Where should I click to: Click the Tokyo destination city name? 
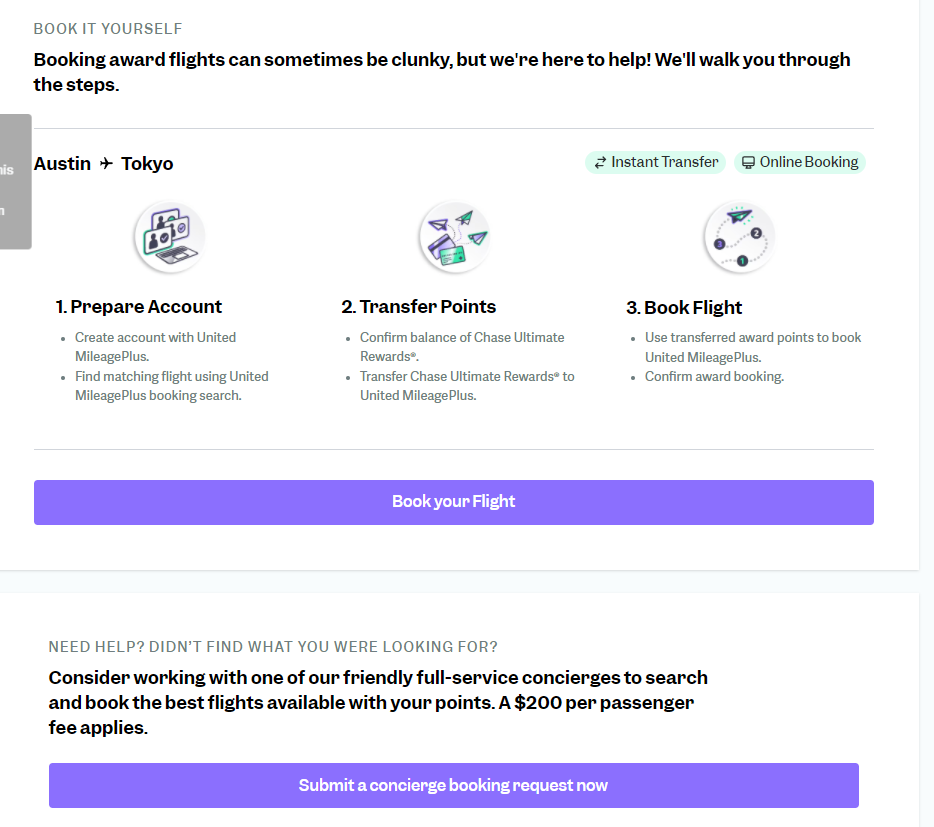[x=147, y=164]
